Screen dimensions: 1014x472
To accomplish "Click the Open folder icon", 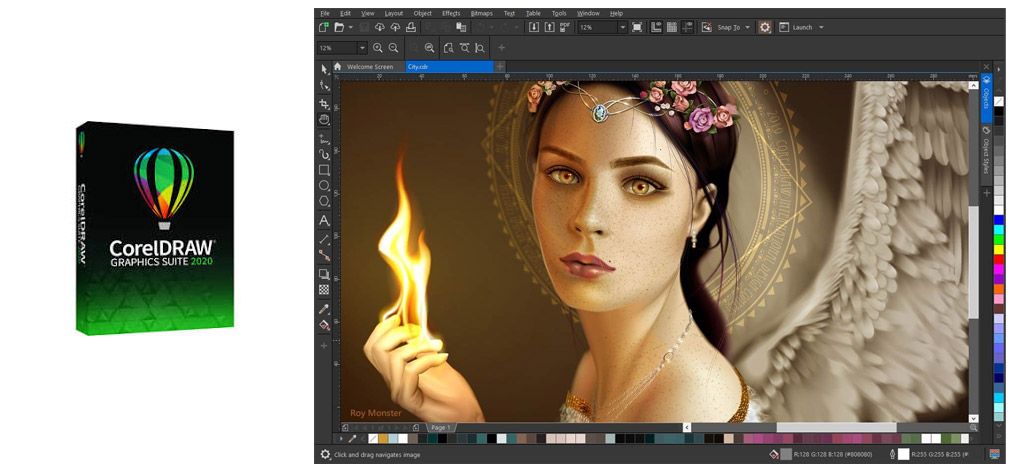I will tap(339, 27).
